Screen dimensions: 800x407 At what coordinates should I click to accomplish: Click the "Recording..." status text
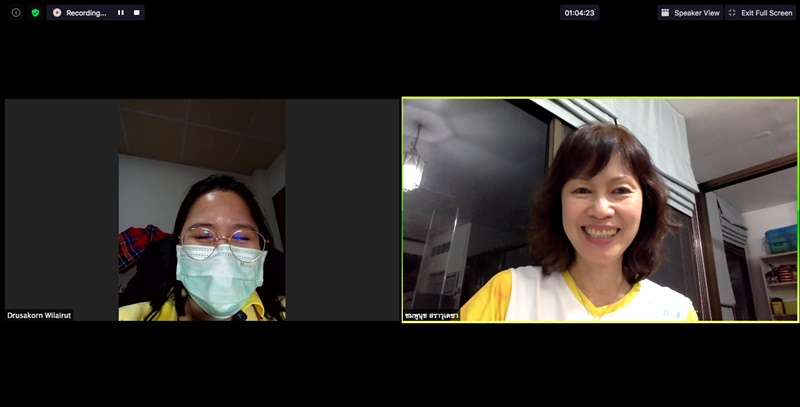pos(86,13)
